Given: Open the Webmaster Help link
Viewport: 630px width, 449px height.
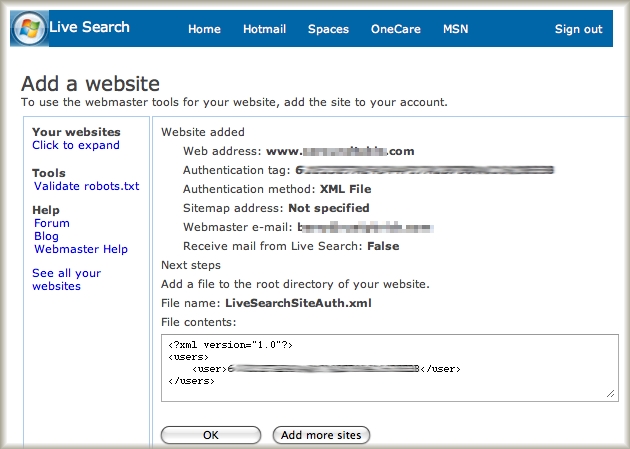Looking at the screenshot, I should tap(81, 249).
